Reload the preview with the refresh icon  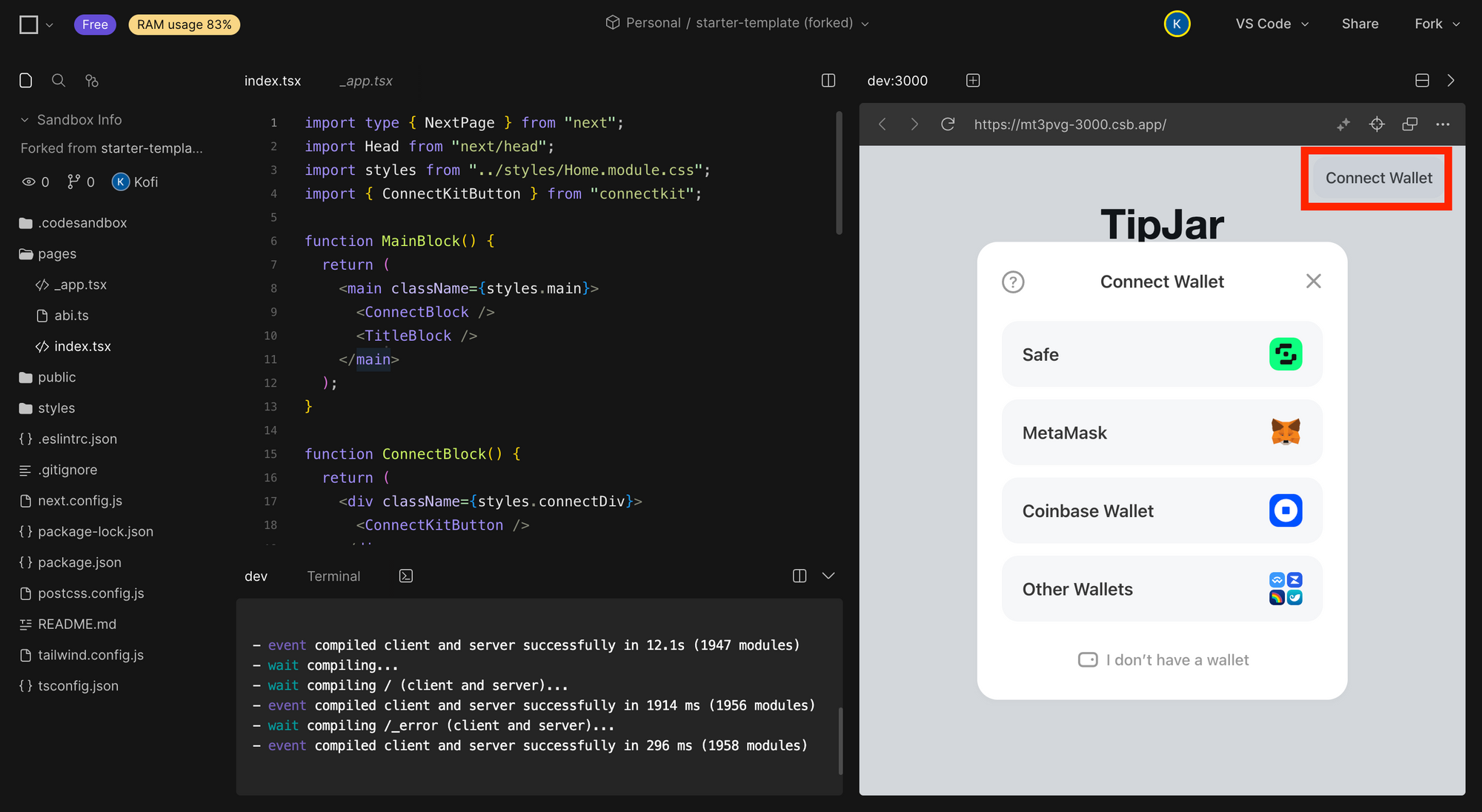[x=948, y=124]
